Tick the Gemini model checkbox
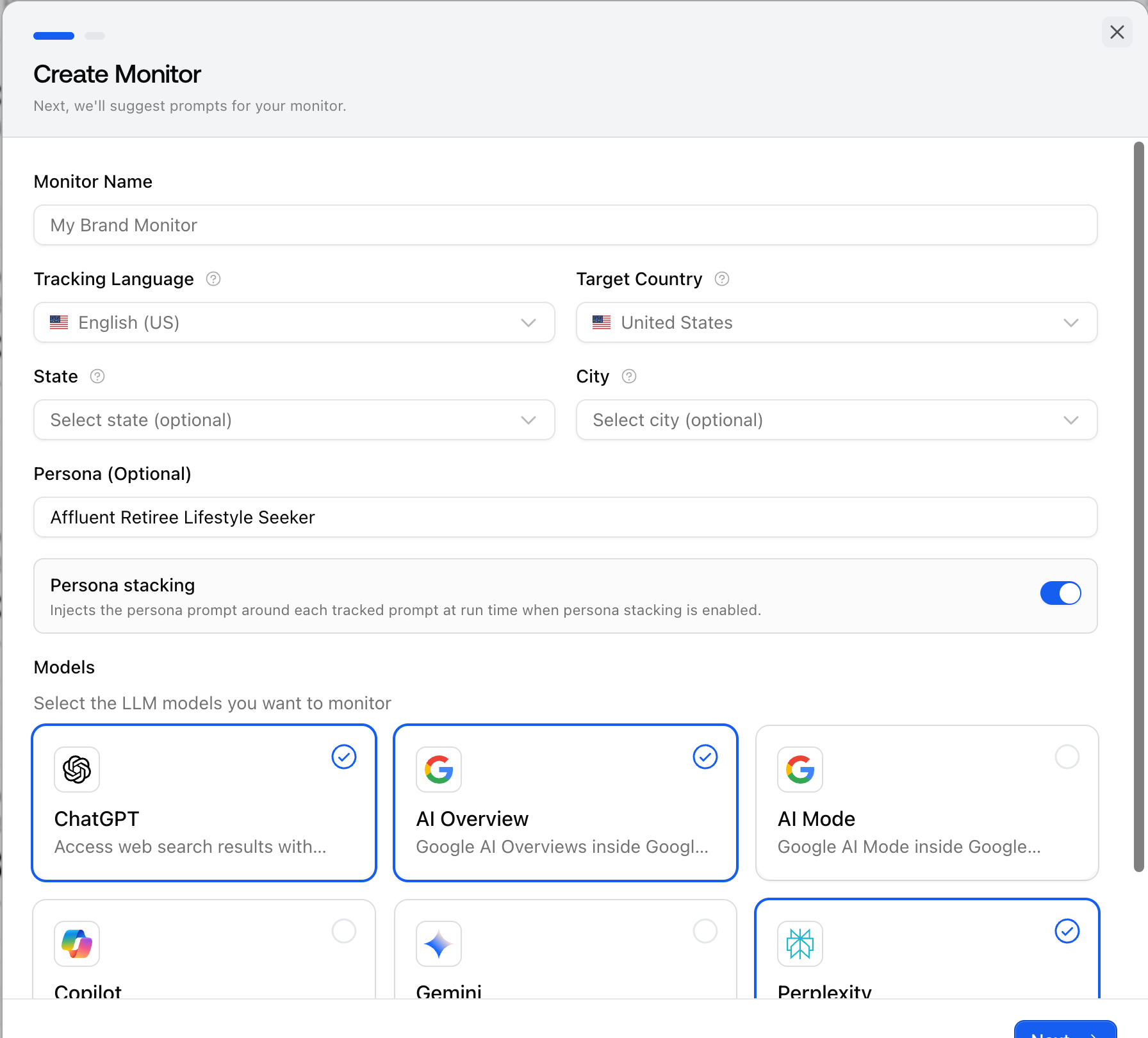The height and width of the screenshot is (1038, 1148). click(705, 931)
